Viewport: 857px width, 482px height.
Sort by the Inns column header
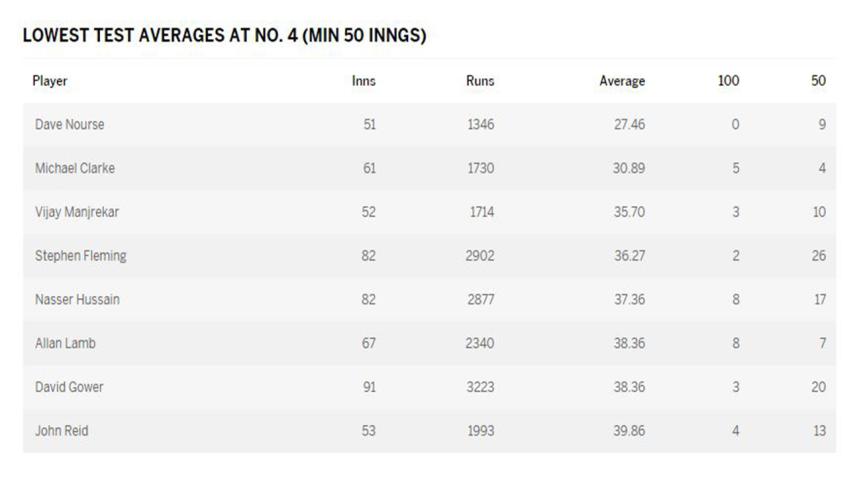(364, 81)
